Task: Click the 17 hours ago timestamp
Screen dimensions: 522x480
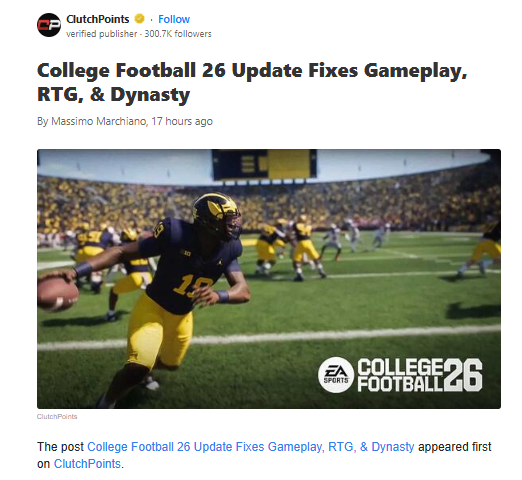Action: pyautogui.click(x=182, y=121)
